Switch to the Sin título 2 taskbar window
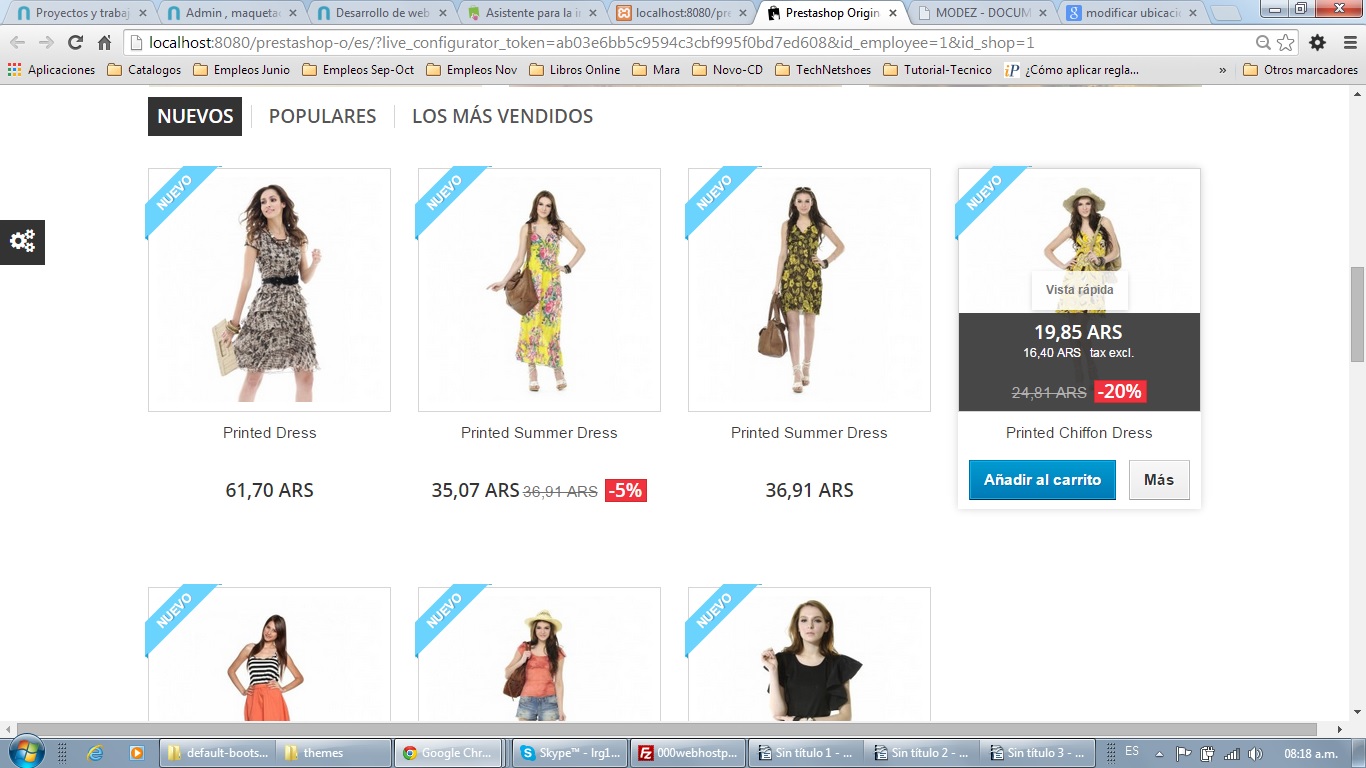The height and width of the screenshot is (768, 1366). [x=923, y=753]
